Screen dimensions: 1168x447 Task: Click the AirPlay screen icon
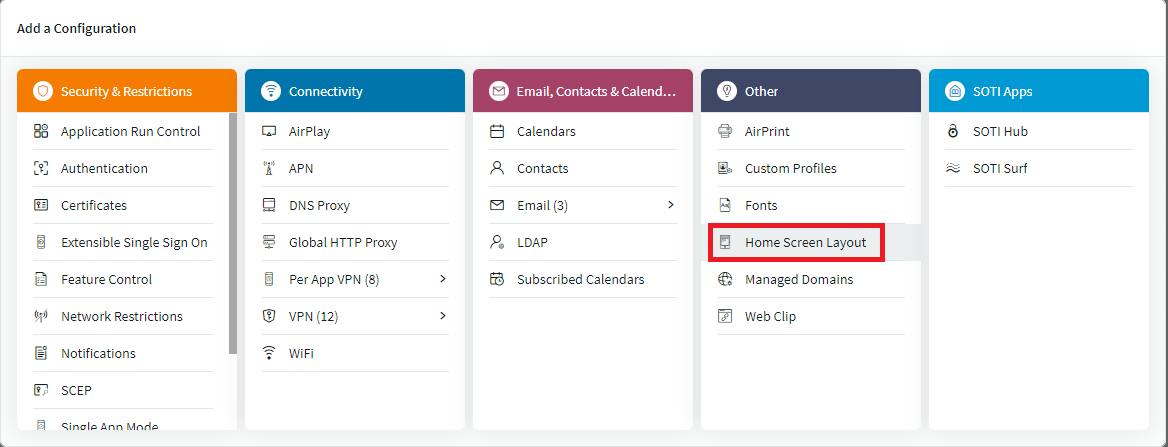pyautogui.click(x=269, y=131)
